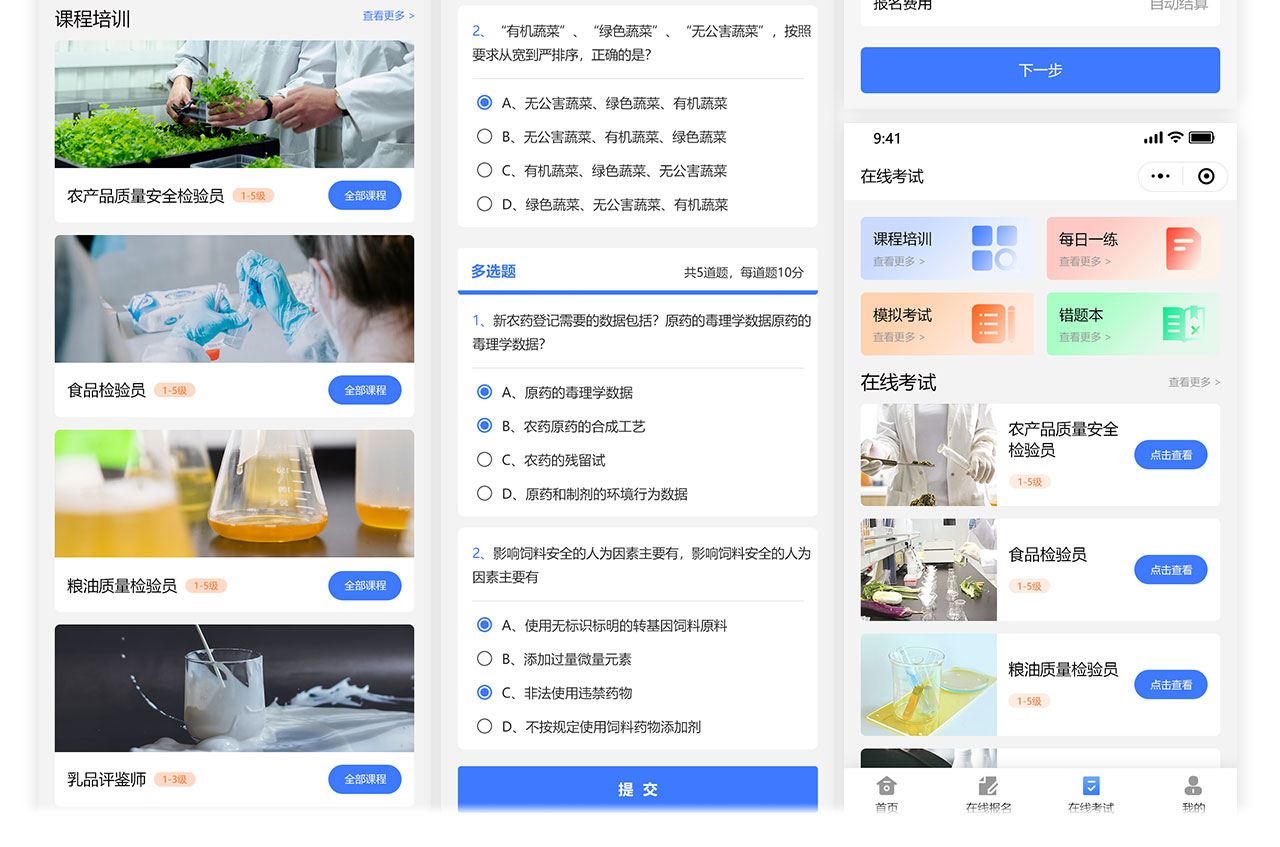The width and height of the screenshot is (1280, 847).
Task: Toggle option B、农药原药的合成工艺
Action: (x=562, y=426)
